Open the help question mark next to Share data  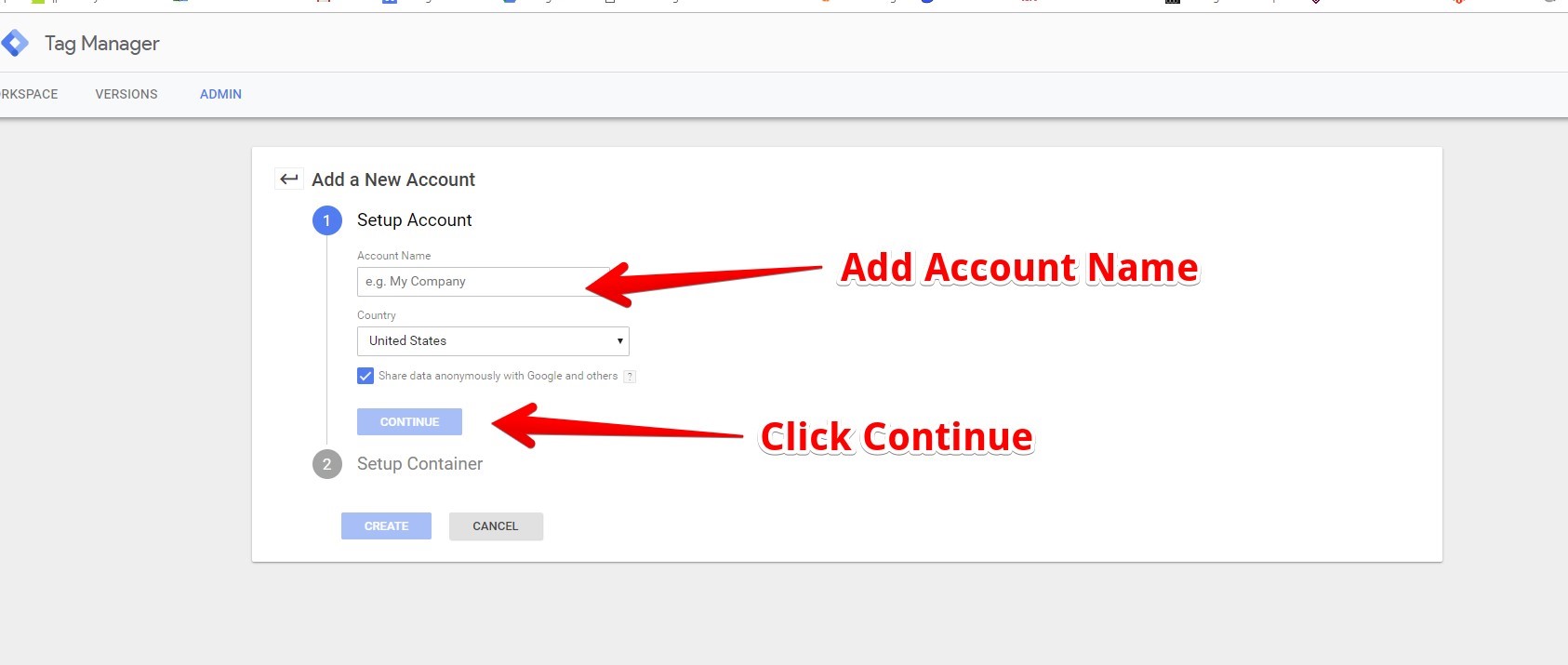pos(630,377)
